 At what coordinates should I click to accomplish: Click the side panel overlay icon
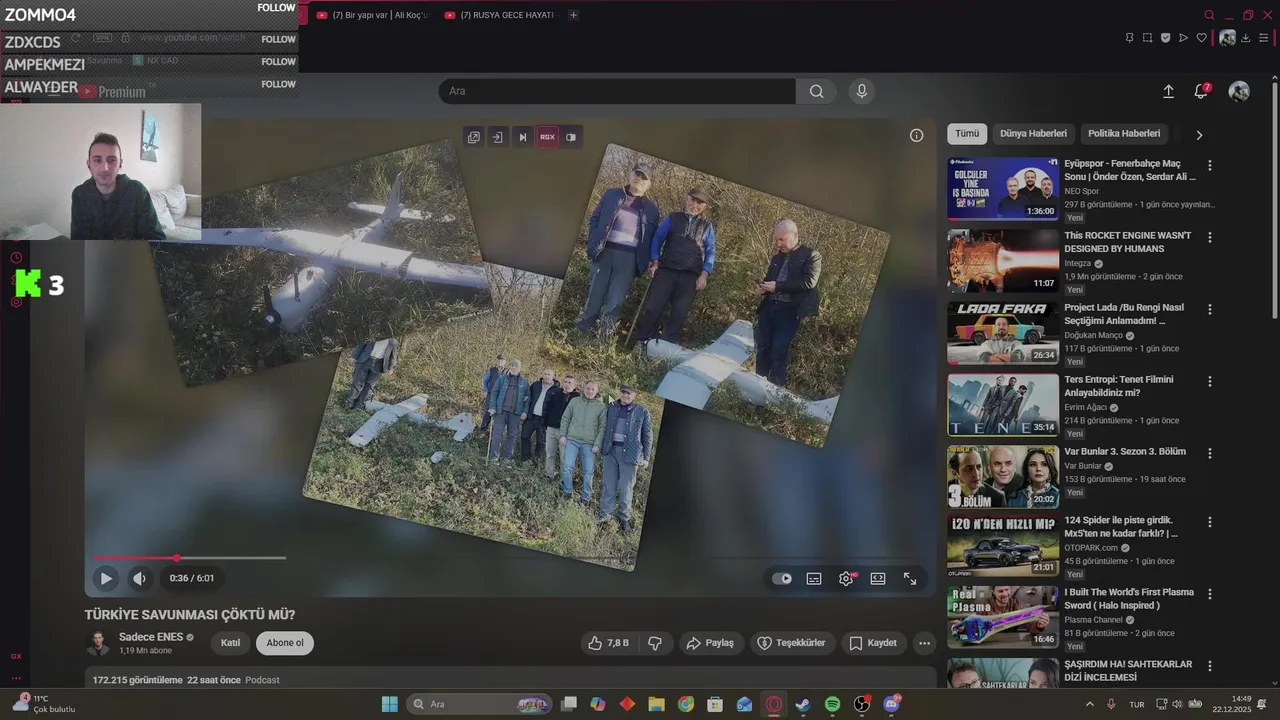click(x=571, y=137)
